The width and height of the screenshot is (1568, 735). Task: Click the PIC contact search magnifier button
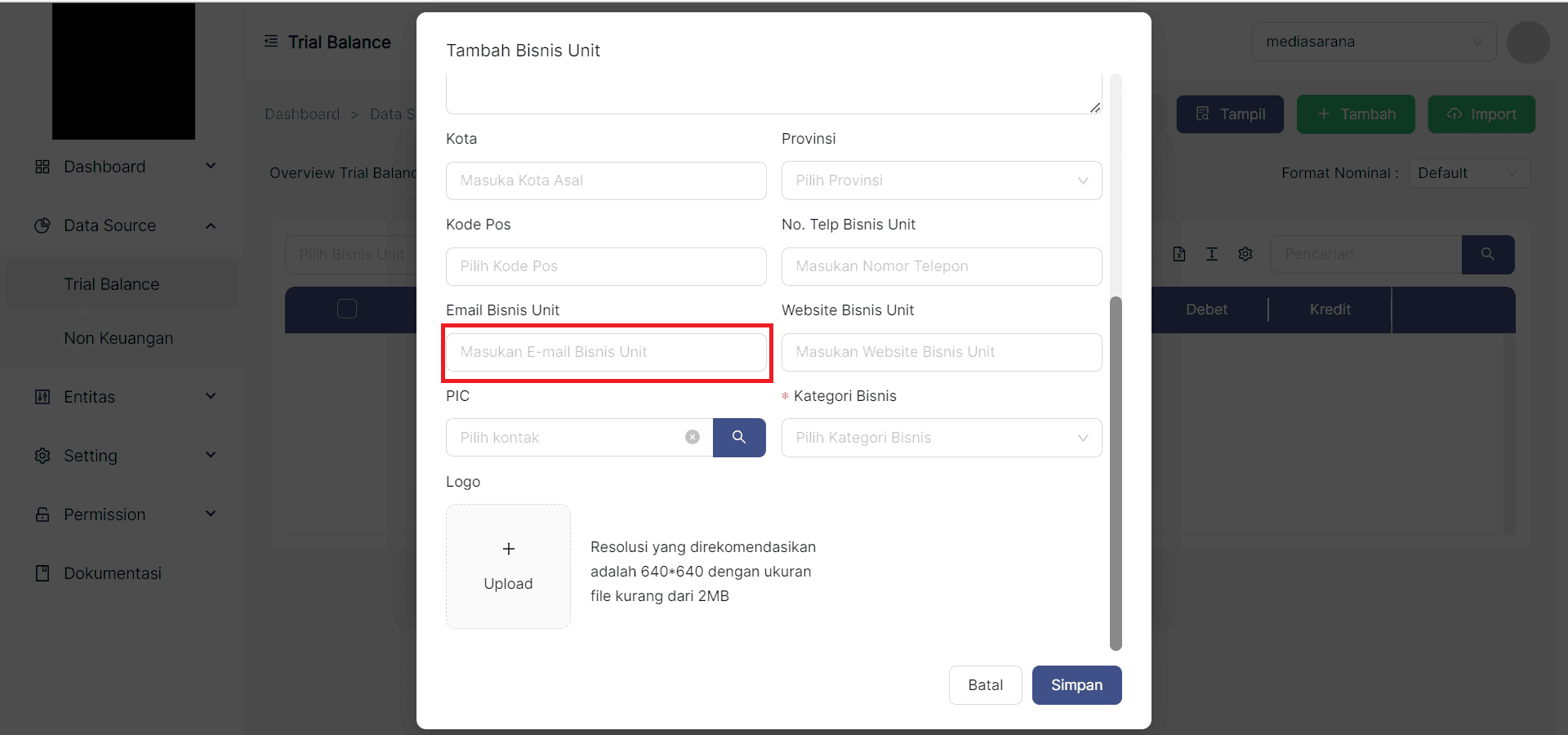pyautogui.click(x=739, y=438)
